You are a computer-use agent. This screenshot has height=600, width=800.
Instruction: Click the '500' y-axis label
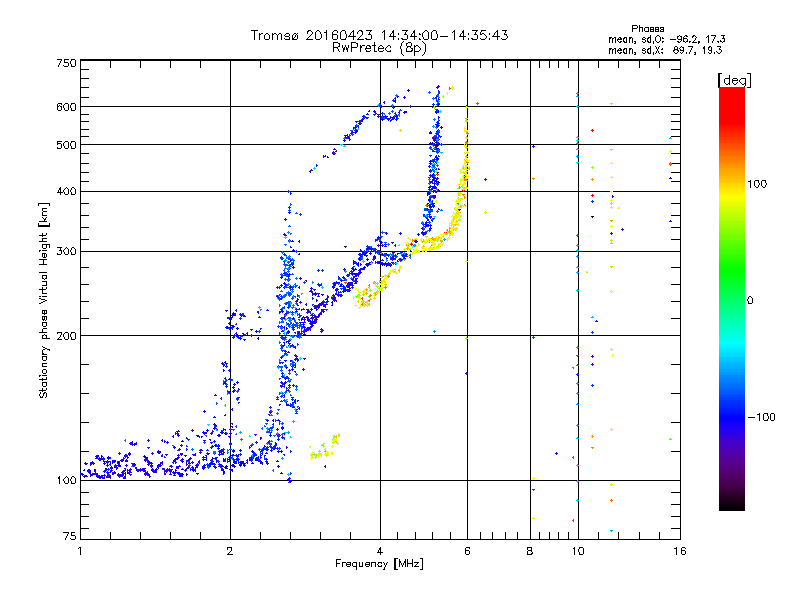click(66, 145)
